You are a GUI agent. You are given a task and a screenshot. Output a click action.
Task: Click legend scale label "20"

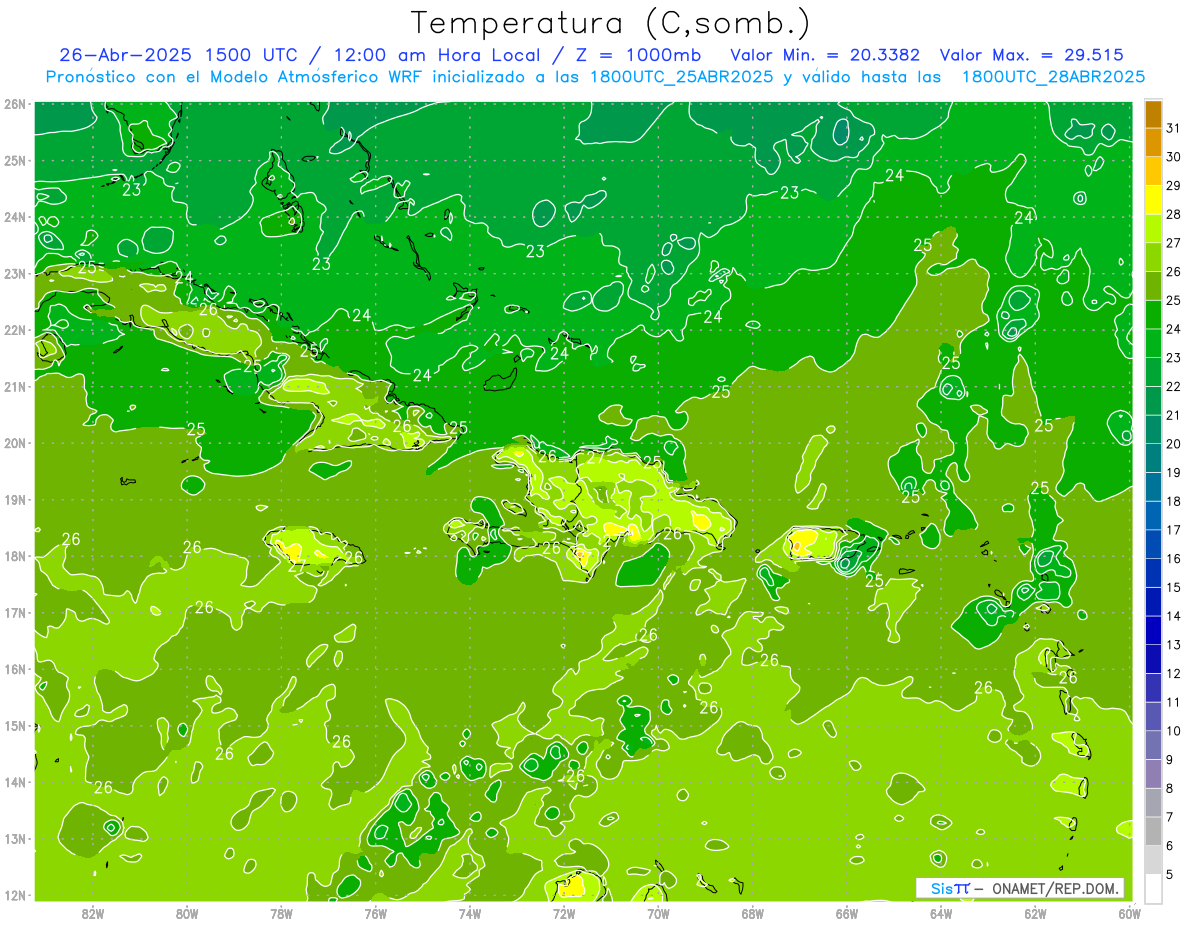(1174, 444)
